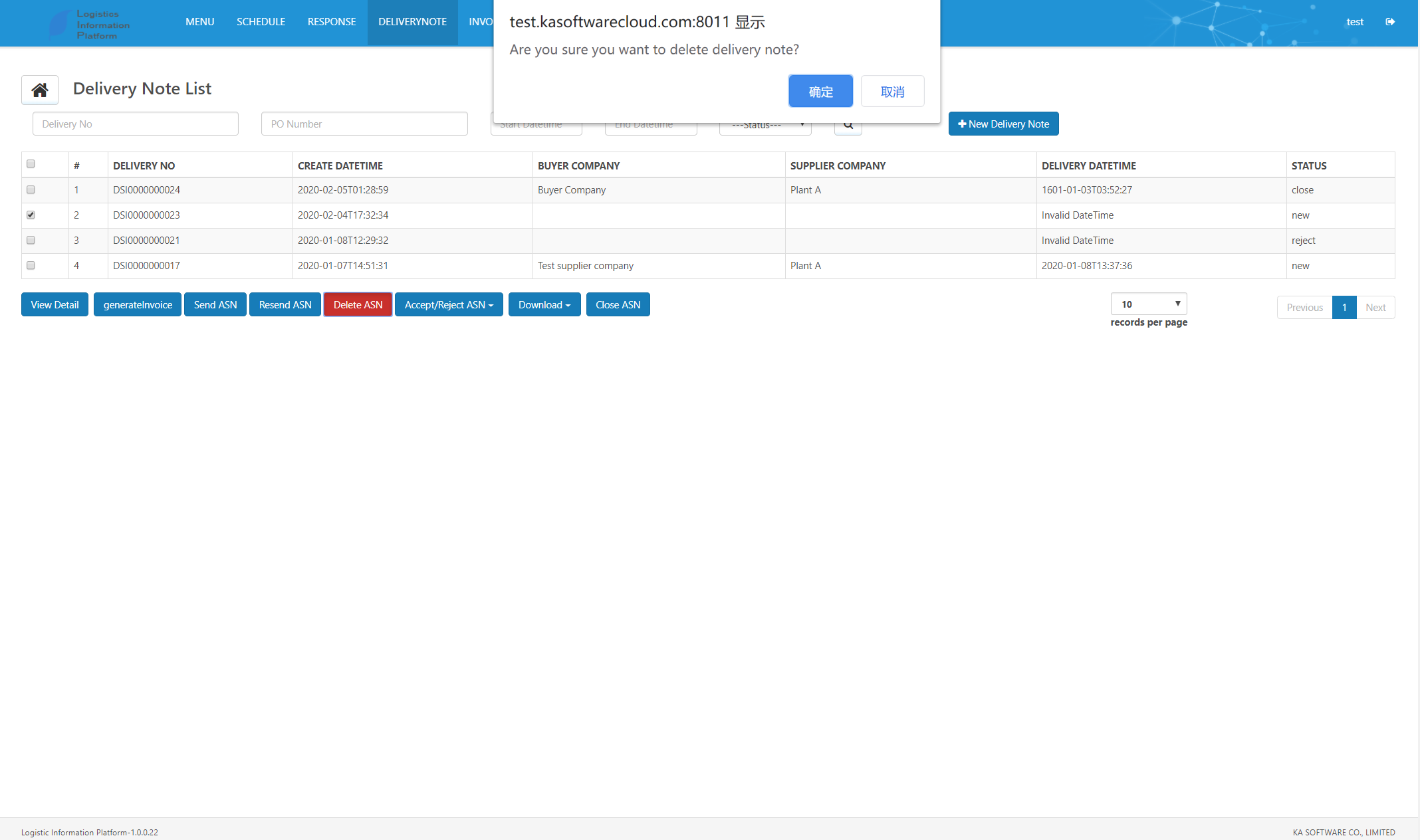Click the red Delete ASN button

(358, 304)
